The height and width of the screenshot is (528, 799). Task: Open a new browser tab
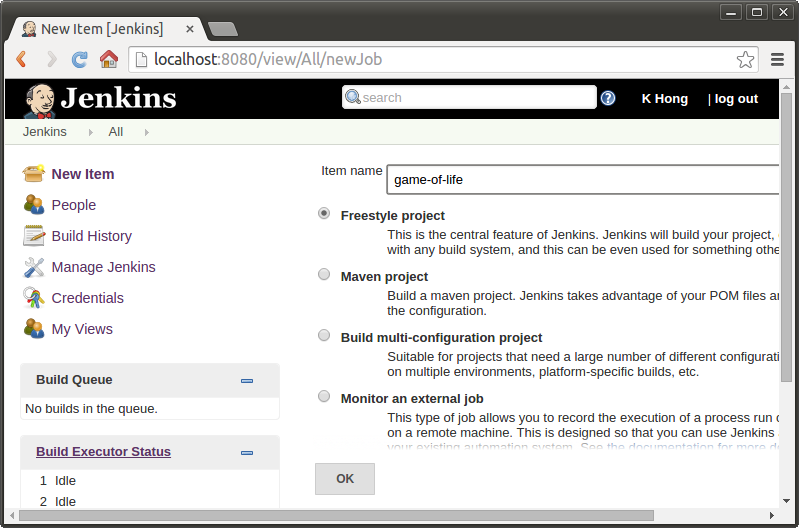(223, 30)
